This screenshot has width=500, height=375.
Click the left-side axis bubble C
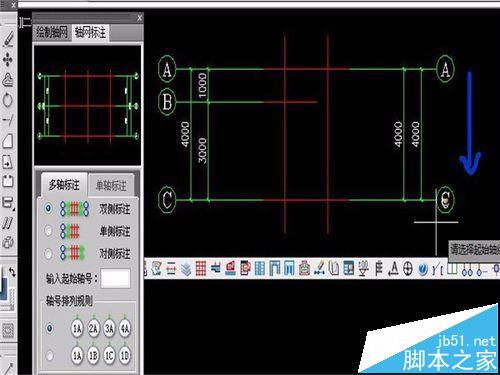(167, 199)
